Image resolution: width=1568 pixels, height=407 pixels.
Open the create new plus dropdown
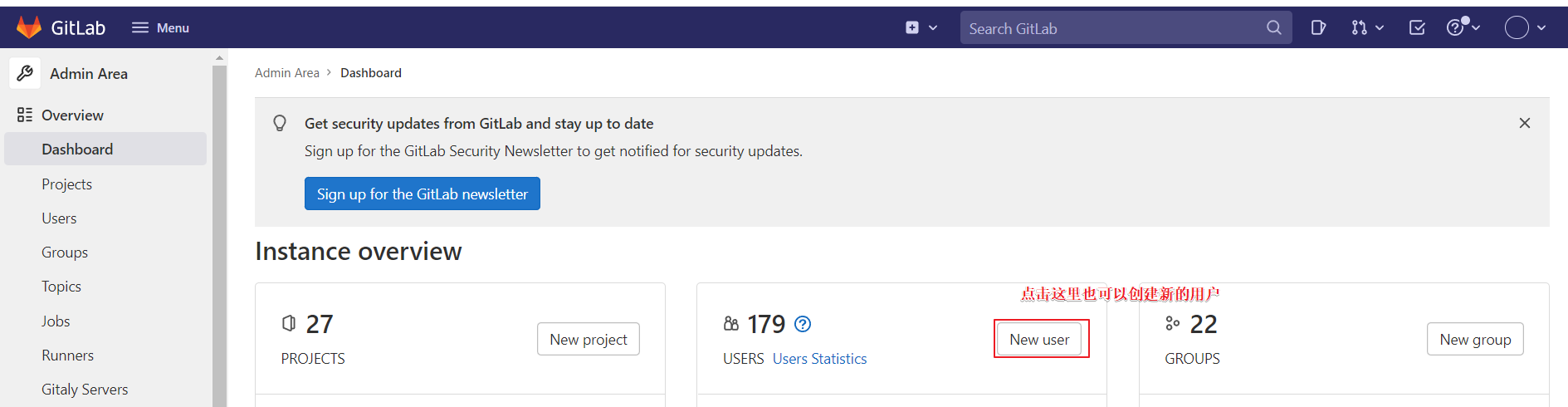(x=921, y=27)
